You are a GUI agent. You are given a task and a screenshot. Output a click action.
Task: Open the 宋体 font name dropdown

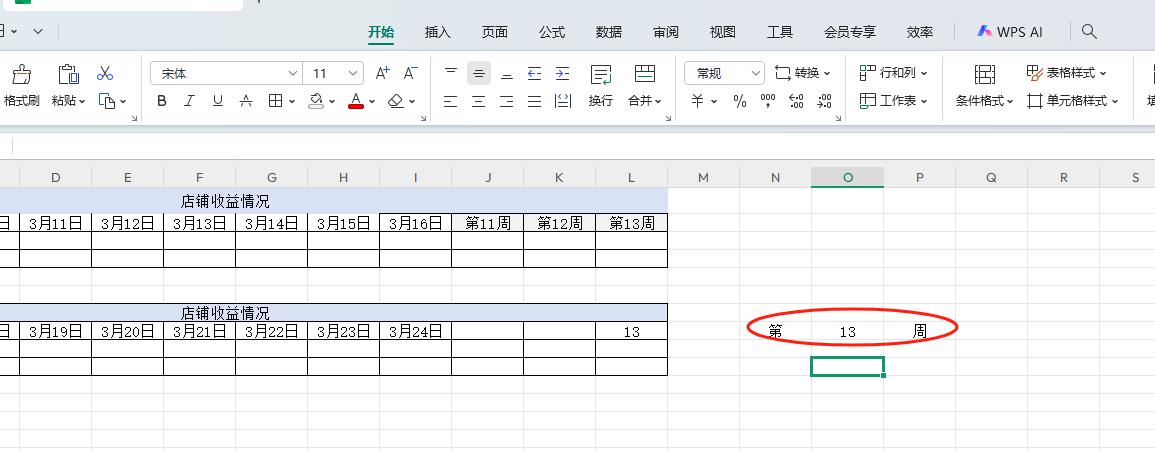coord(292,74)
